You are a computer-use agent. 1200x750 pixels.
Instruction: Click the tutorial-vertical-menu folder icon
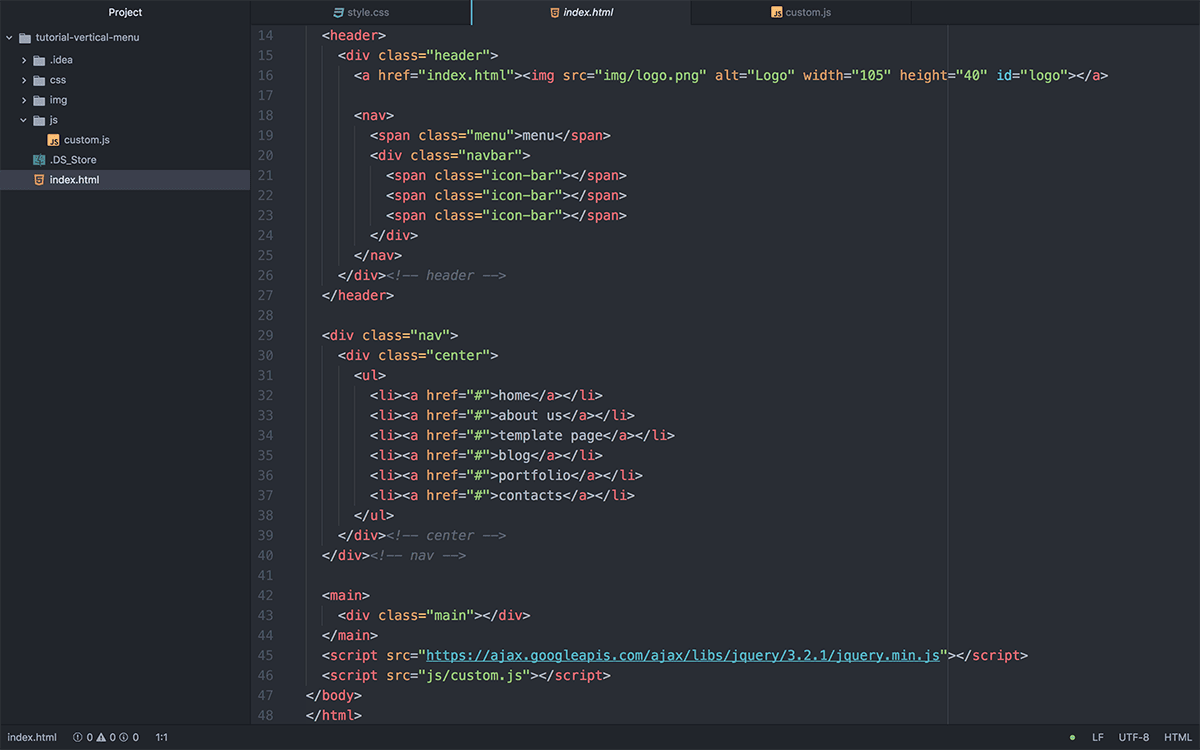point(25,38)
